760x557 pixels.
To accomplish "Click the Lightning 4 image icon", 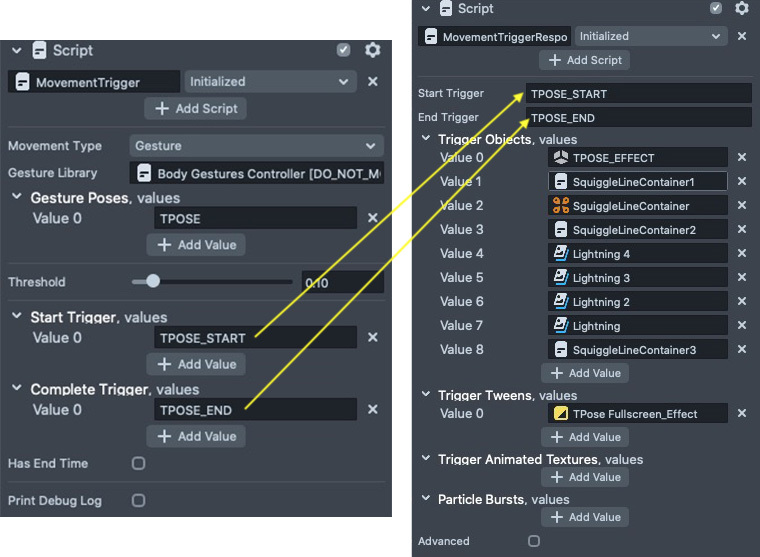I will coord(561,254).
